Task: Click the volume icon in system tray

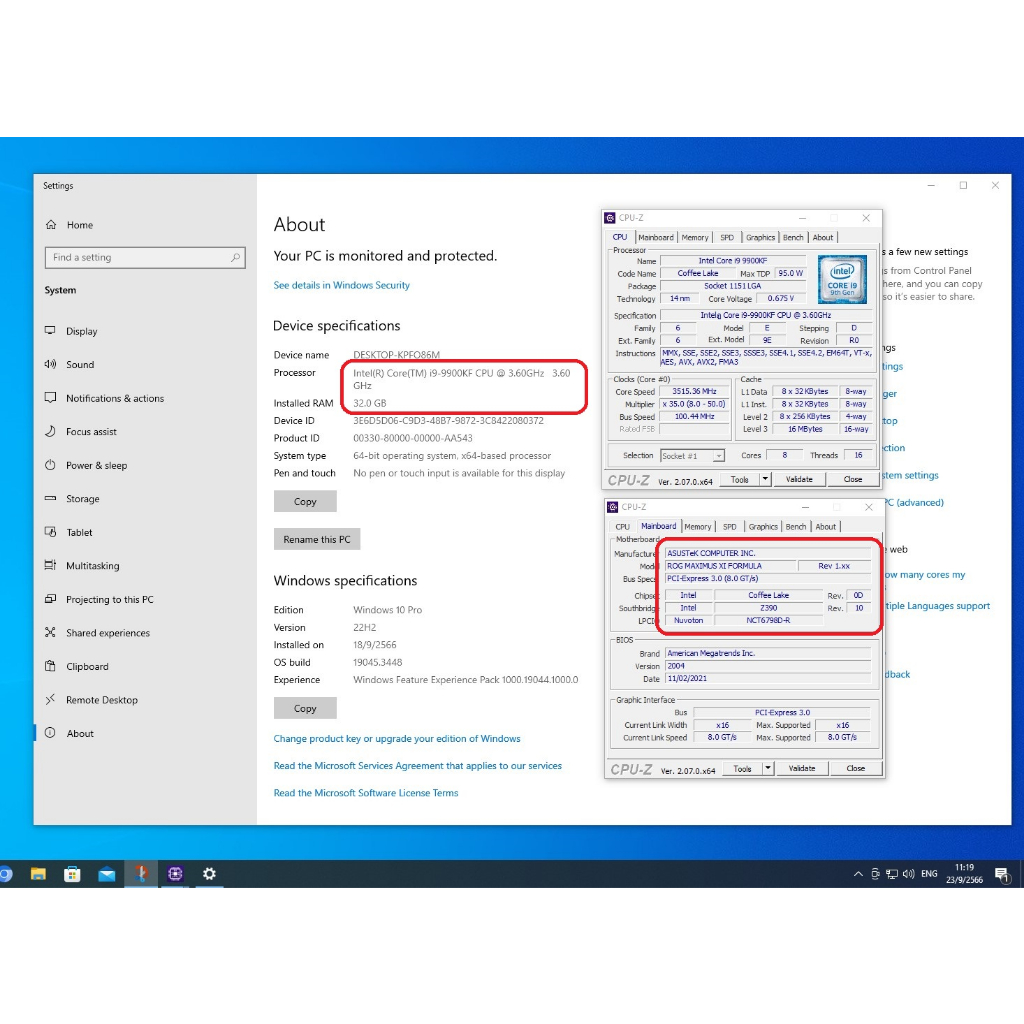Action: point(907,874)
